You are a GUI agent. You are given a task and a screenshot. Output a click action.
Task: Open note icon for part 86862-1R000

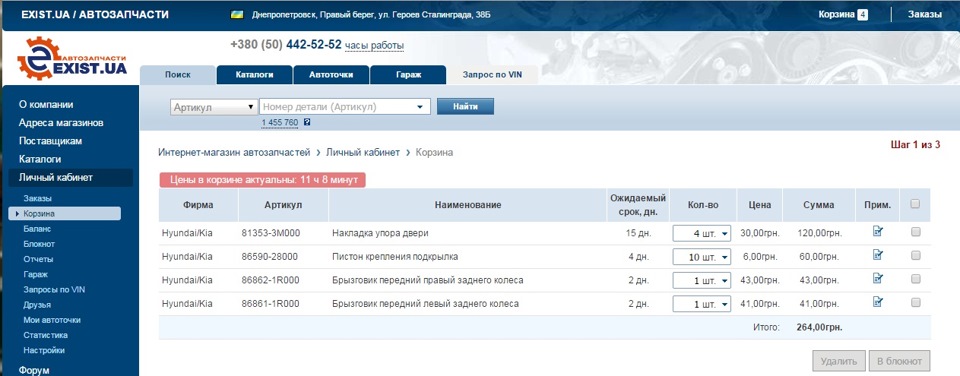tap(878, 278)
